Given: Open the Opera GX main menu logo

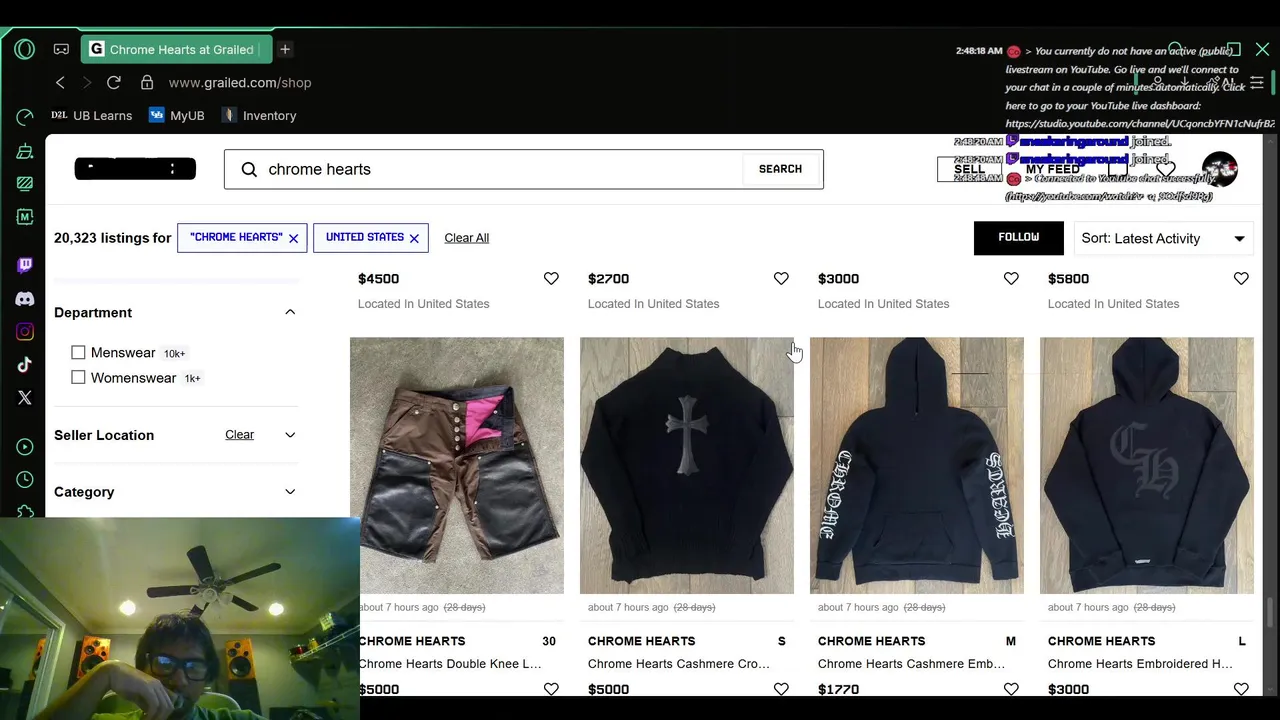Looking at the screenshot, I should pos(25,49).
